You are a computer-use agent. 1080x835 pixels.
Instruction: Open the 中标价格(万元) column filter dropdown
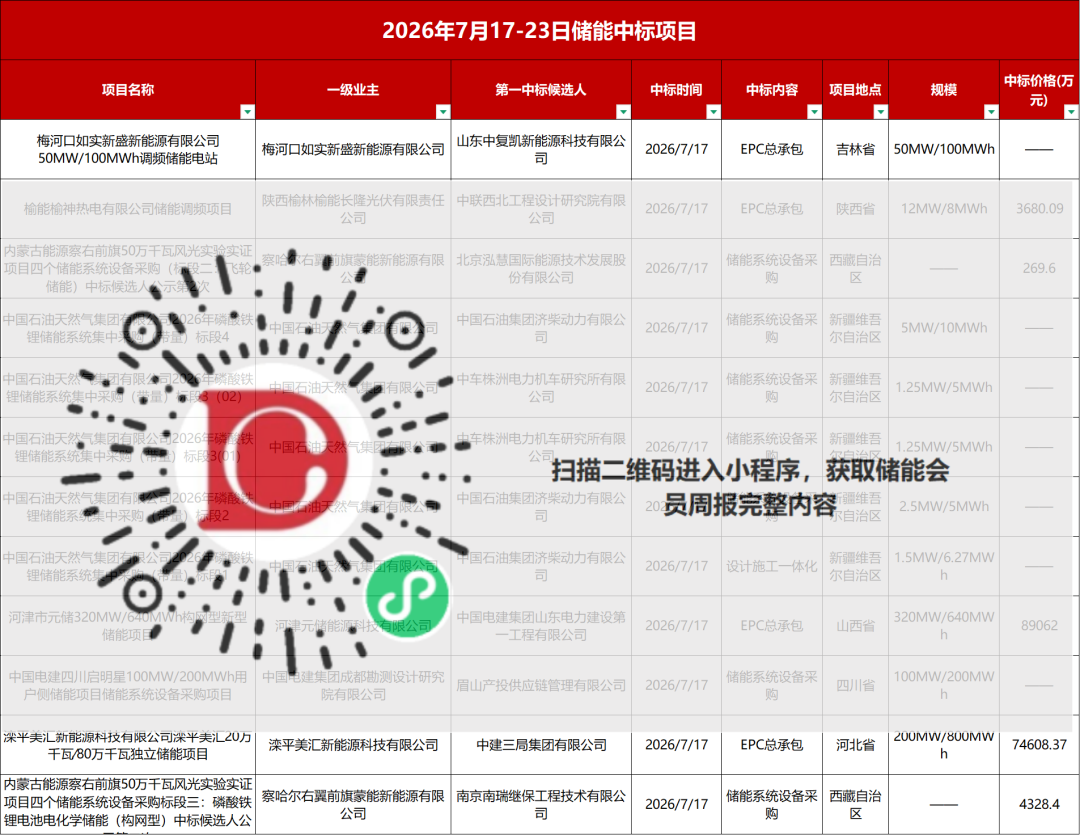(1071, 112)
